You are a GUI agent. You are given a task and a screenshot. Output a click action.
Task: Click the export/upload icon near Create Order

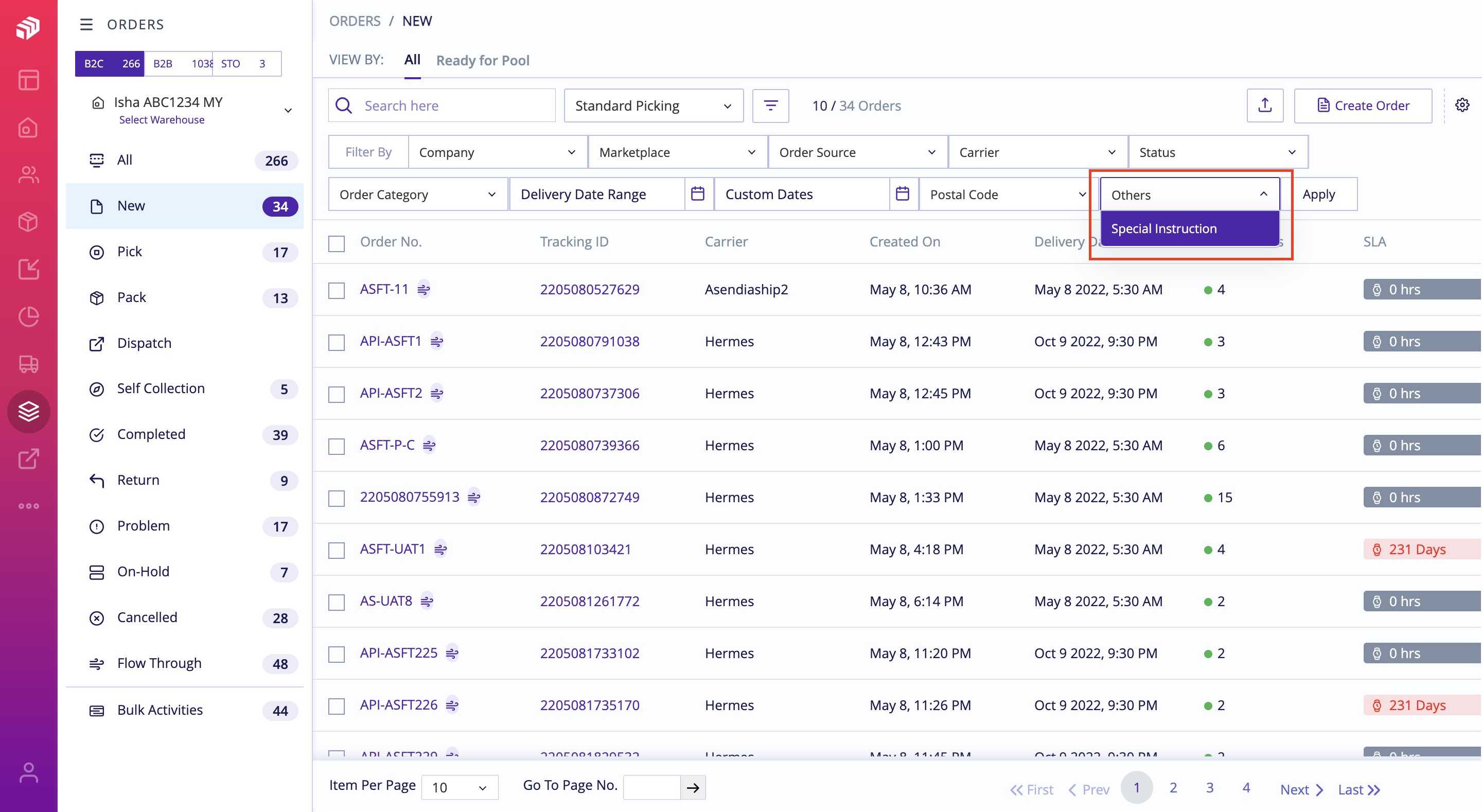(x=1264, y=105)
